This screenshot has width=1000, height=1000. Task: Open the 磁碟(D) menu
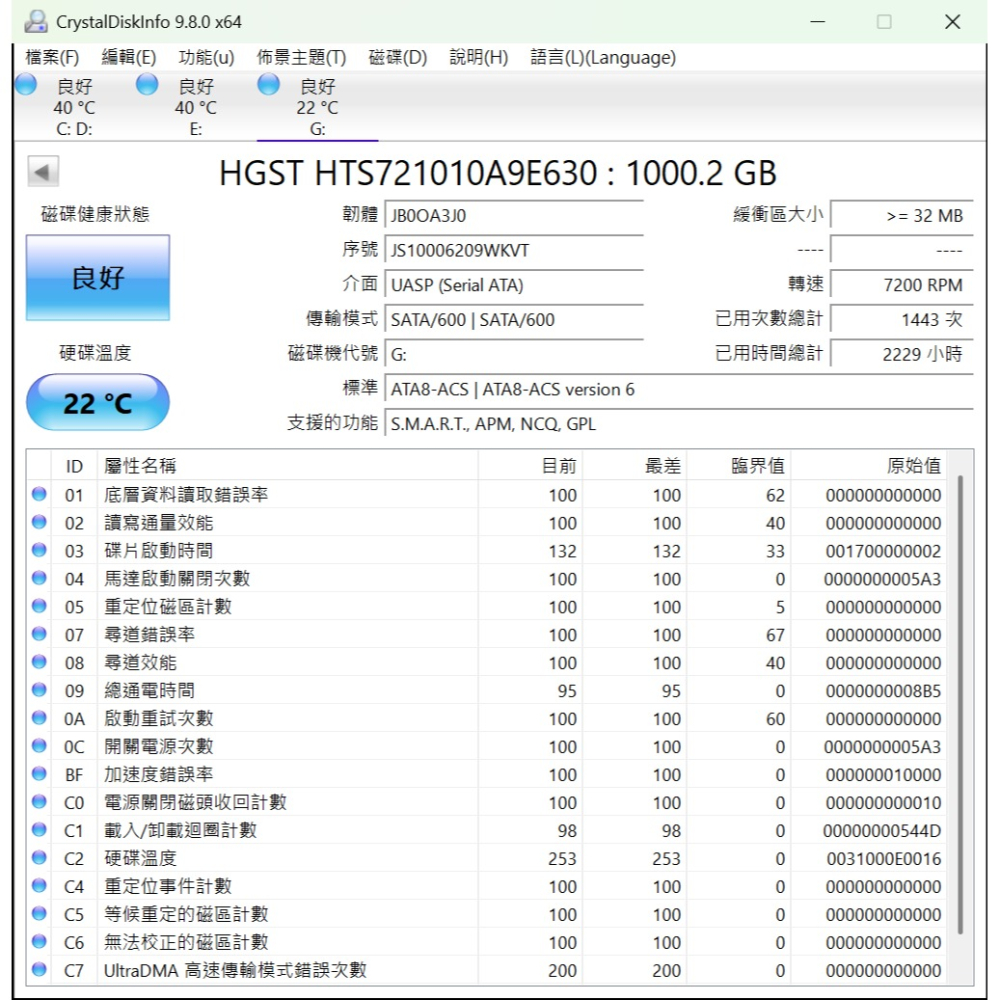(x=397, y=57)
